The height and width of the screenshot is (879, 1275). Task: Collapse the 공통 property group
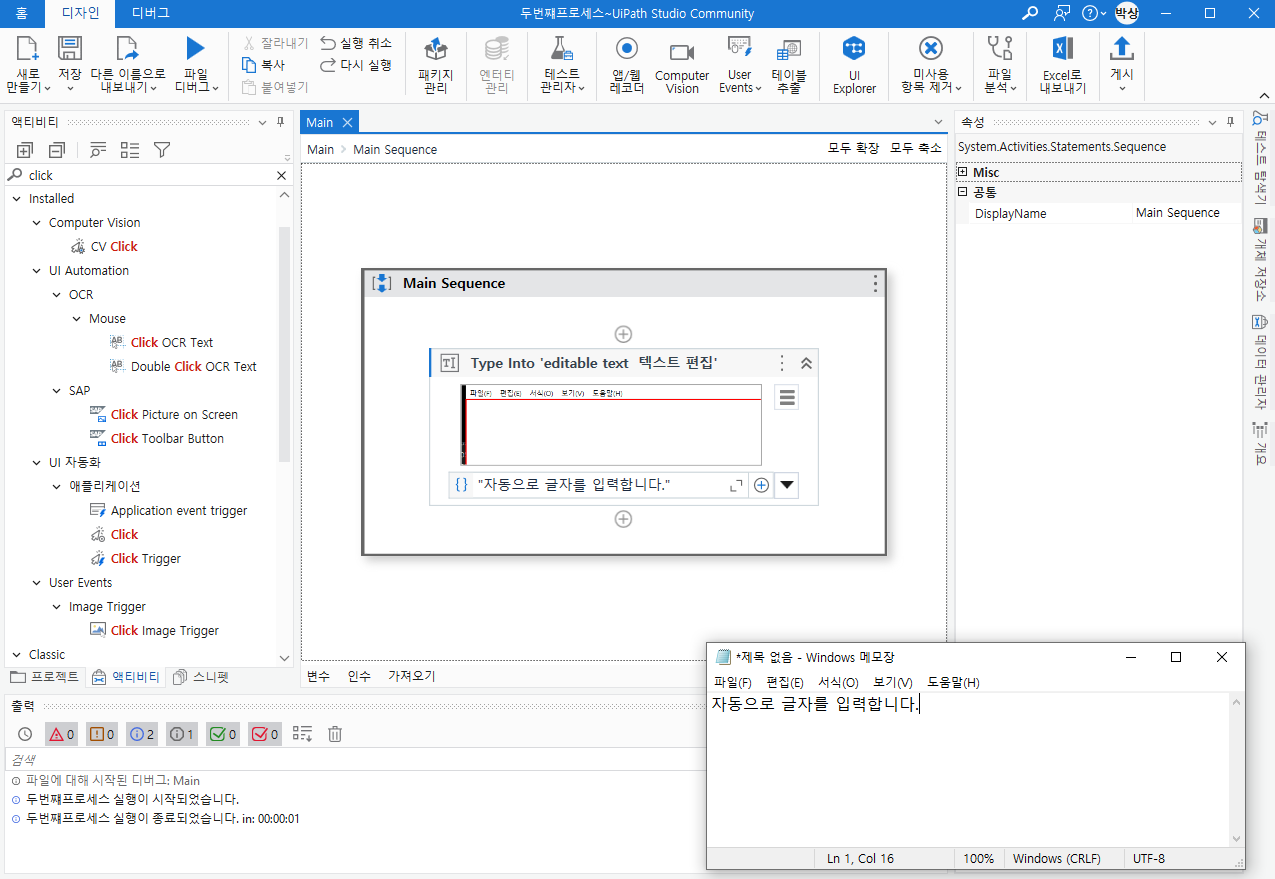click(x=963, y=191)
